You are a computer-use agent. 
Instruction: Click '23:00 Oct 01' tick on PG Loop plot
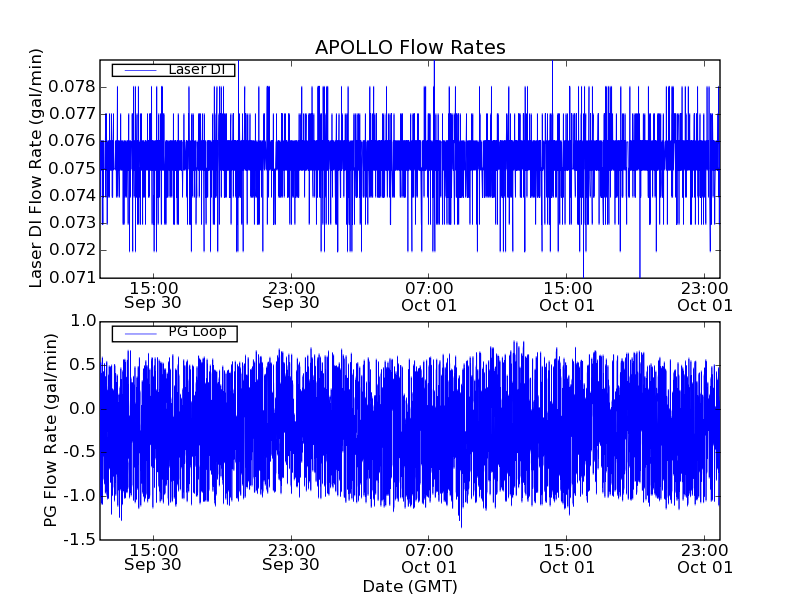[x=705, y=559]
